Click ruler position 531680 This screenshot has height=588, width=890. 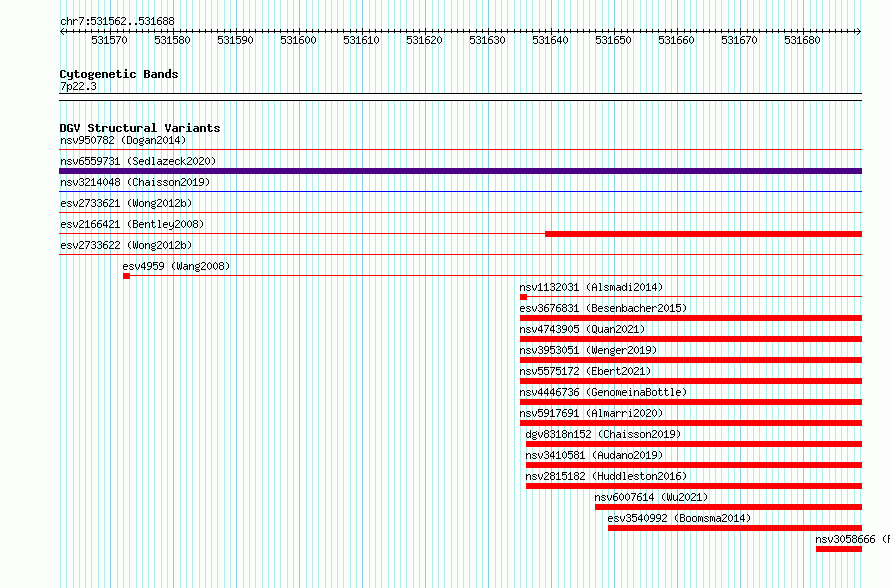(803, 40)
